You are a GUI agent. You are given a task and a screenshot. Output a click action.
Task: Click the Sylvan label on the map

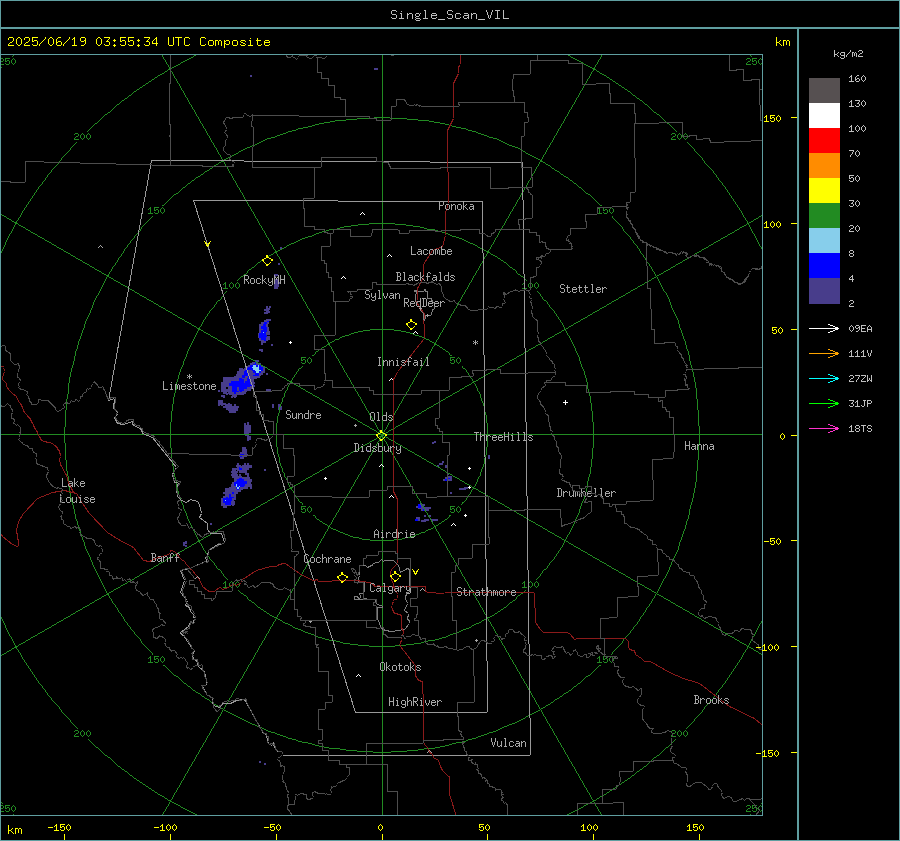point(382,295)
